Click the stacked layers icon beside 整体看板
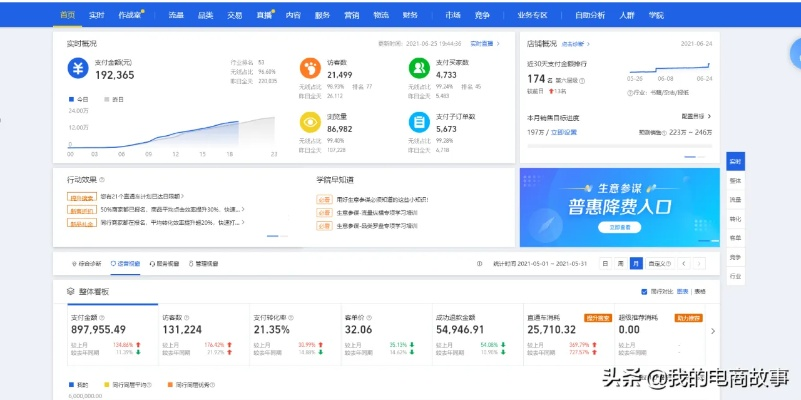The width and height of the screenshot is (801, 400). click(x=70, y=291)
